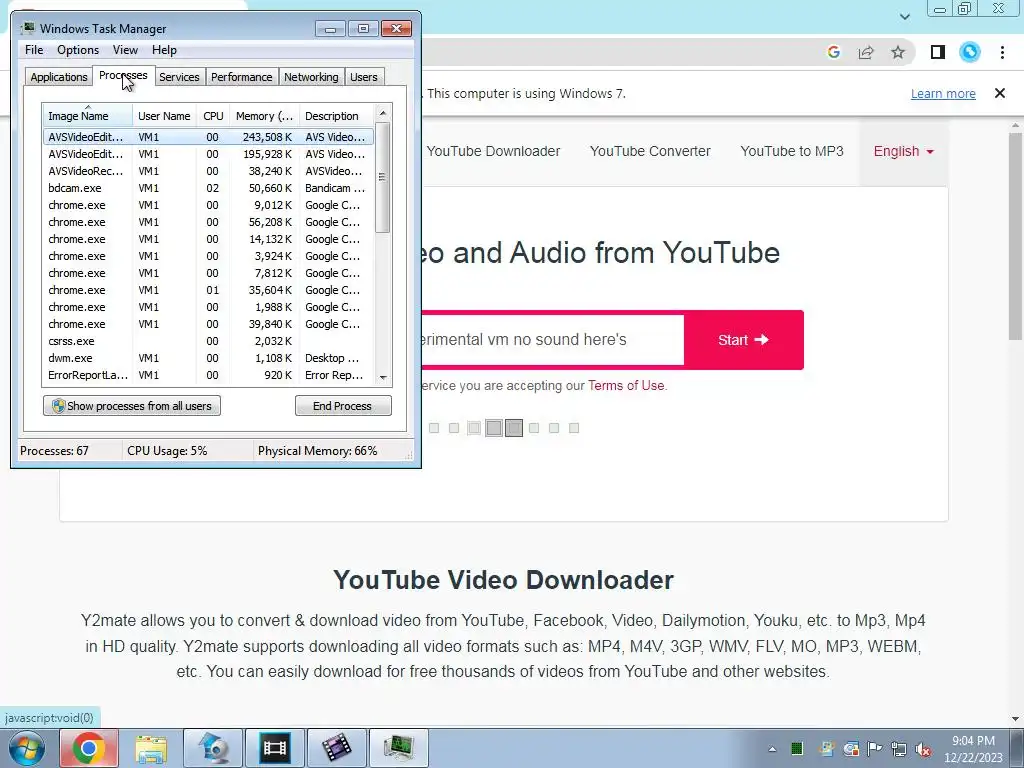Select the dwm.exe process row
Viewport: 1024px width, 768px height.
[209, 358]
